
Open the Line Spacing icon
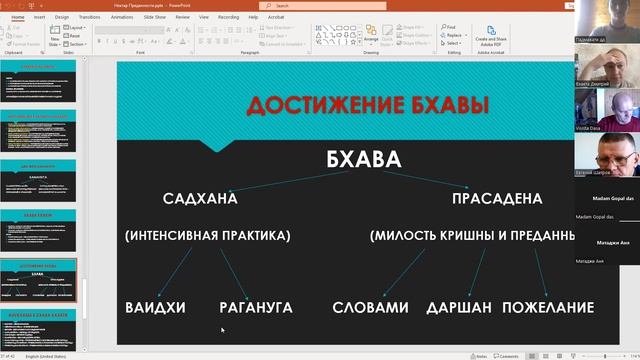click(x=249, y=30)
